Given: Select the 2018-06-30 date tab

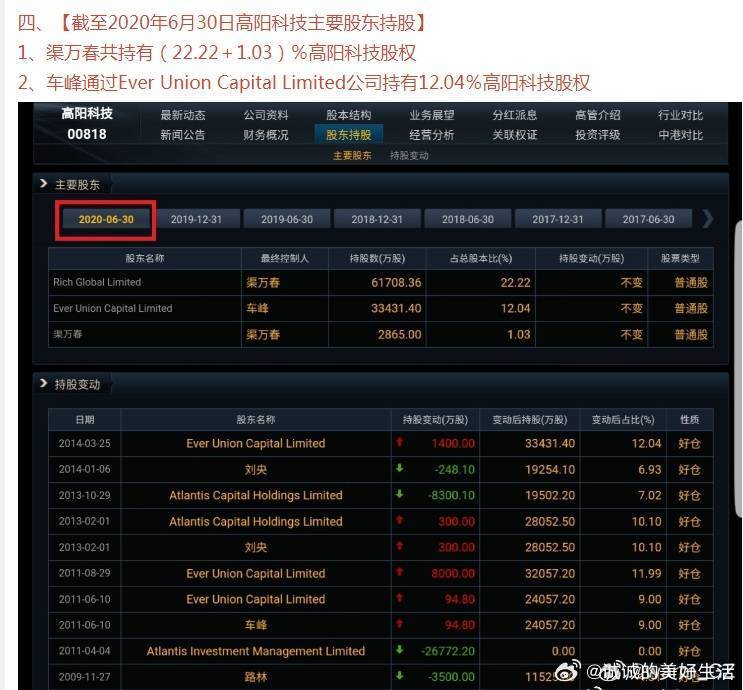Looking at the screenshot, I should 468,219.
